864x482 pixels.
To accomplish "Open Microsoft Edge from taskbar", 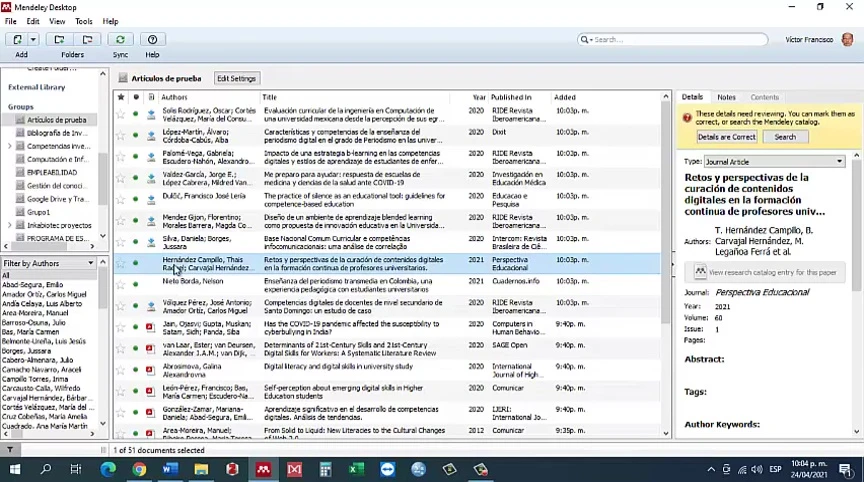I will coord(107,469).
